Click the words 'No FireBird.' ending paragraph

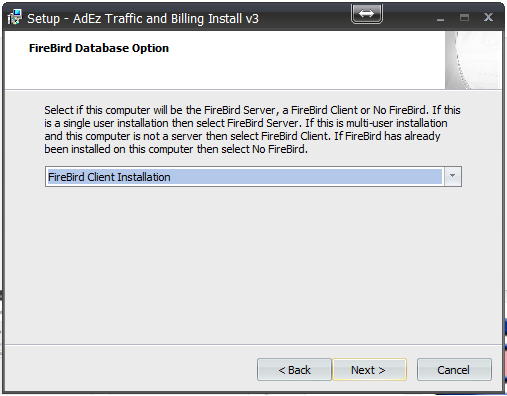click(280, 149)
